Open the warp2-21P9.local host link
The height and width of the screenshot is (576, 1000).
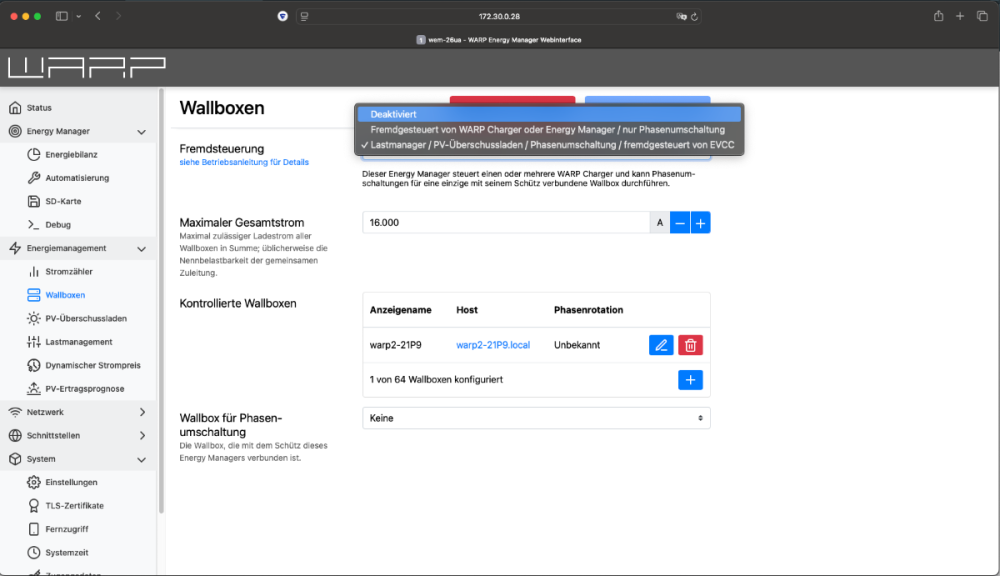coord(493,345)
